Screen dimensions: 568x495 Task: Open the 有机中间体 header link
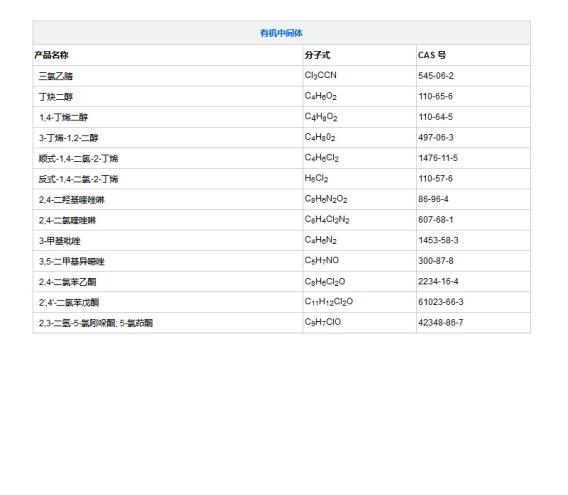[x=281, y=33]
